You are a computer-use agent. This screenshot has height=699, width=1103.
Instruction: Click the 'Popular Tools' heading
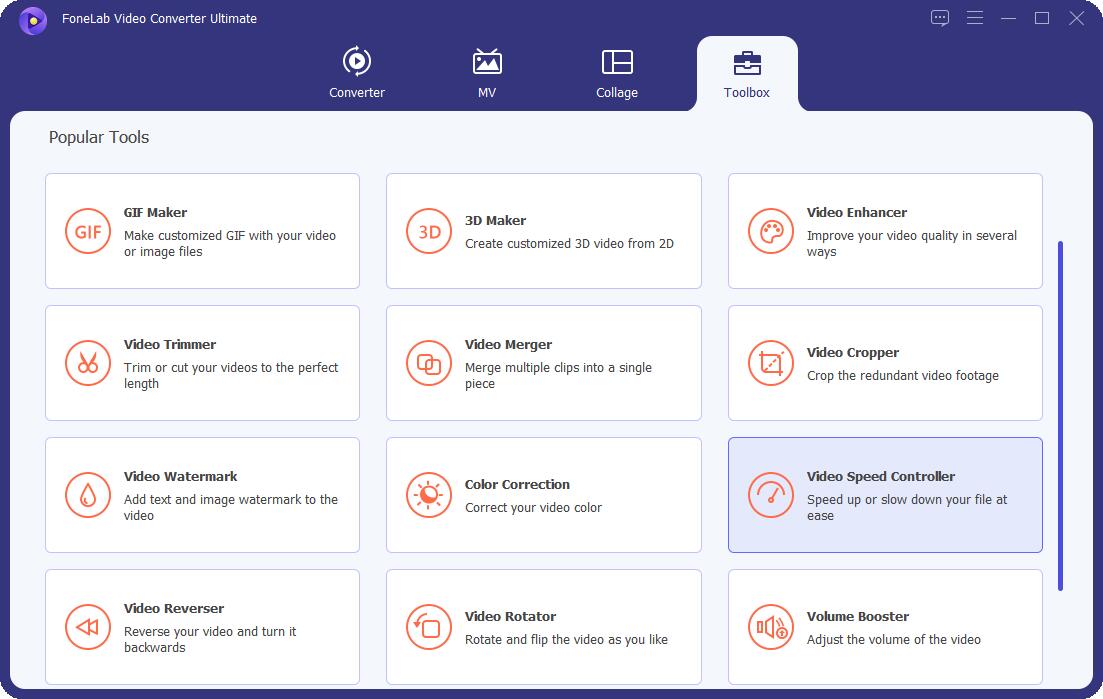tap(98, 137)
